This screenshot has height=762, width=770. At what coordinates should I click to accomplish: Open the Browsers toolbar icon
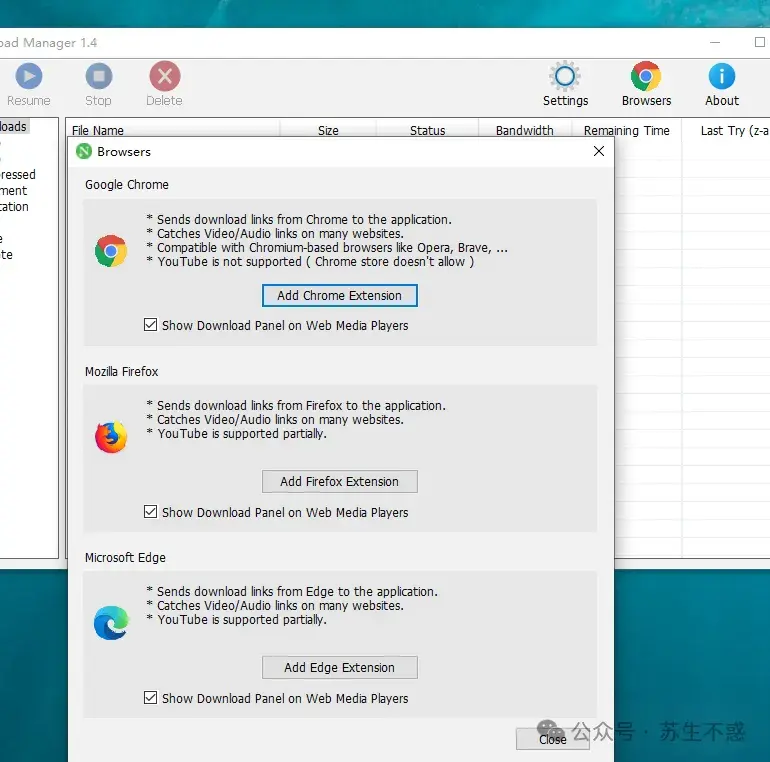[646, 77]
